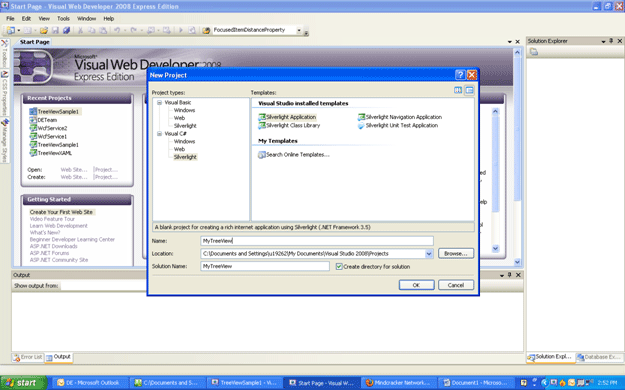Click the toolbar options overflow arrow

306,33
